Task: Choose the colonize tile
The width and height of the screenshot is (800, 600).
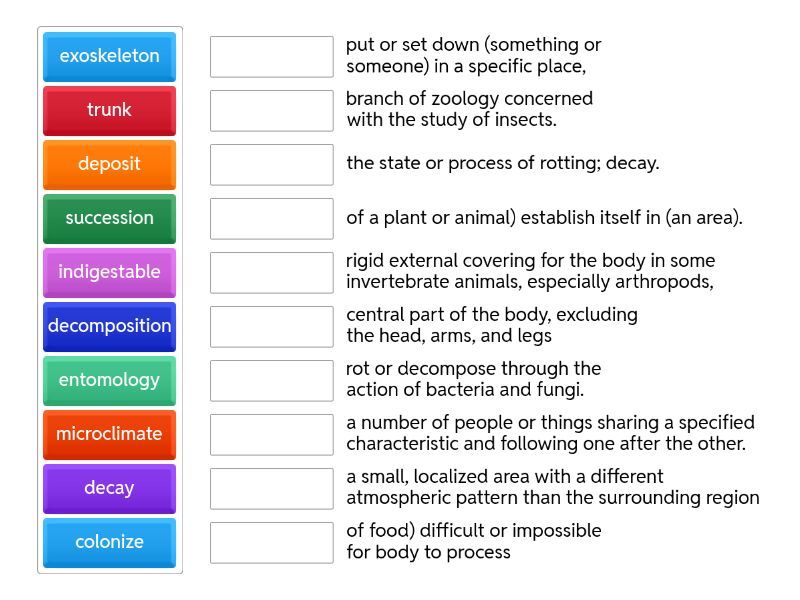Action: 109,542
